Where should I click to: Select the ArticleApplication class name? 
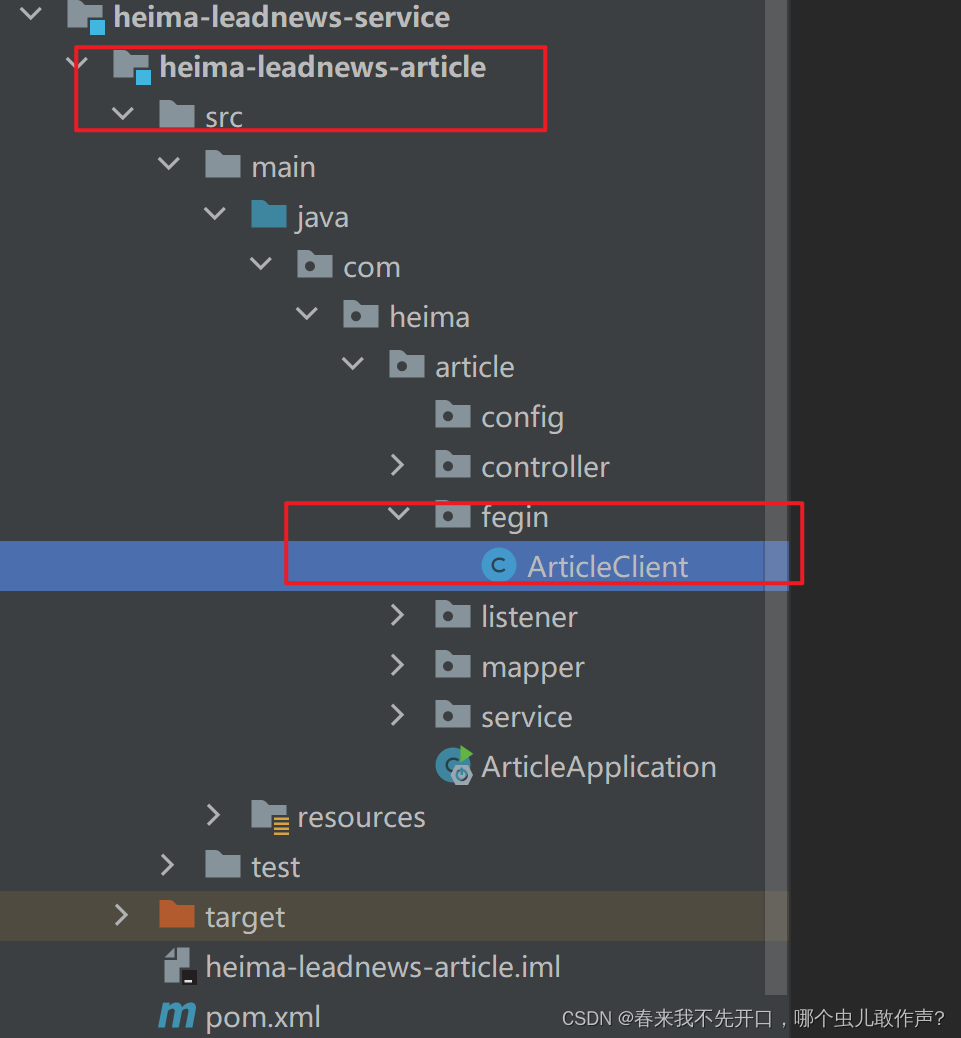click(598, 767)
